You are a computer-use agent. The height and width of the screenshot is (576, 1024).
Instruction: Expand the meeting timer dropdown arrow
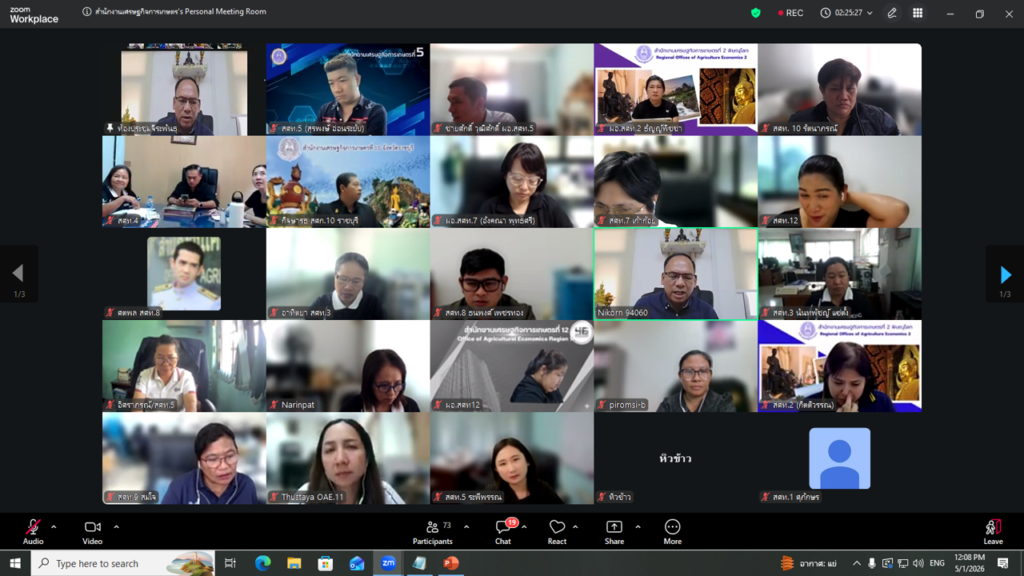tap(869, 13)
